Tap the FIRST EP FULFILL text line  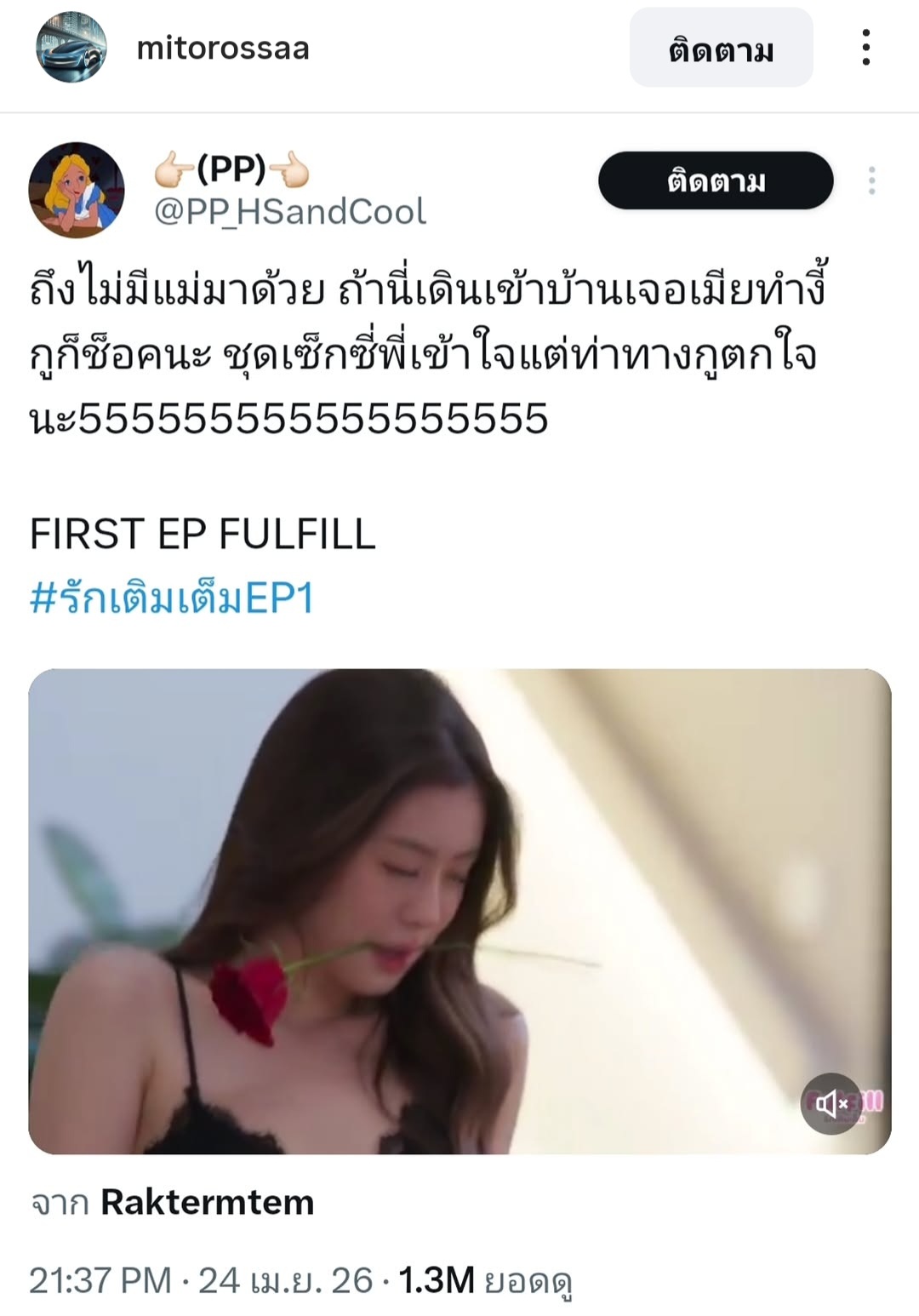[x=203, y=534]
